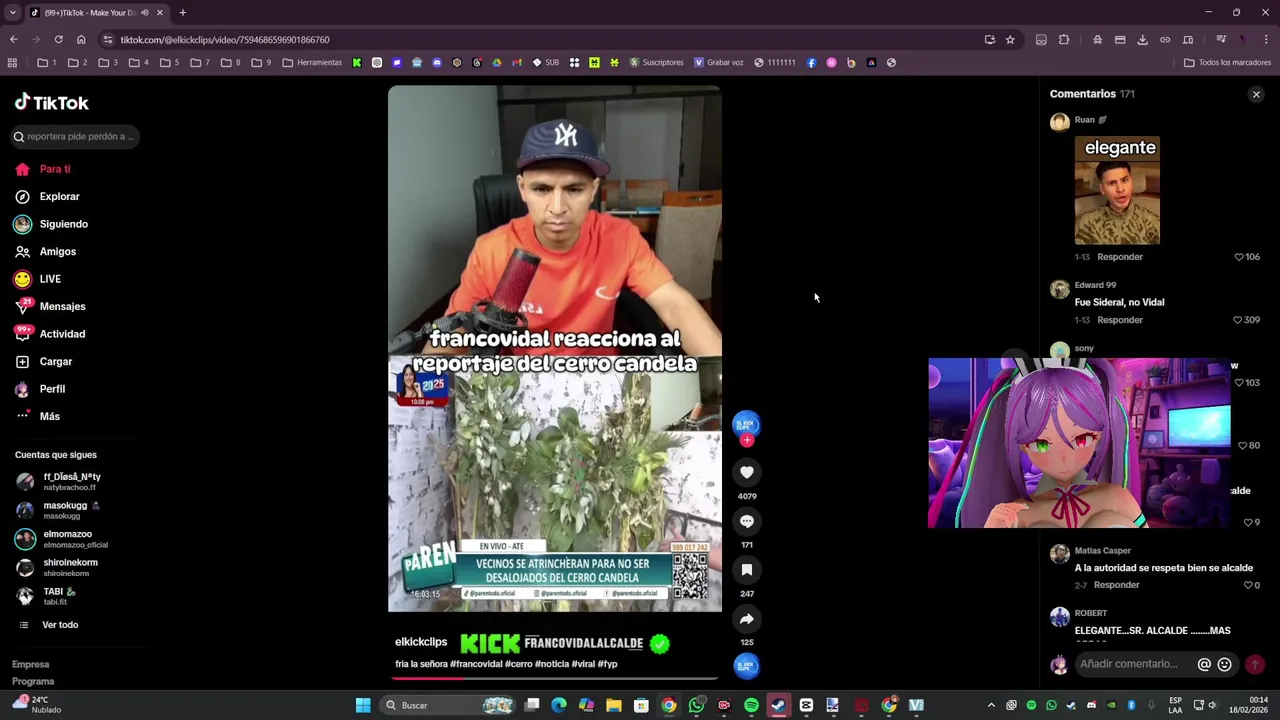Reply to Ruan's comment
Screen dimensions: 1280x720
[1119, 257]
